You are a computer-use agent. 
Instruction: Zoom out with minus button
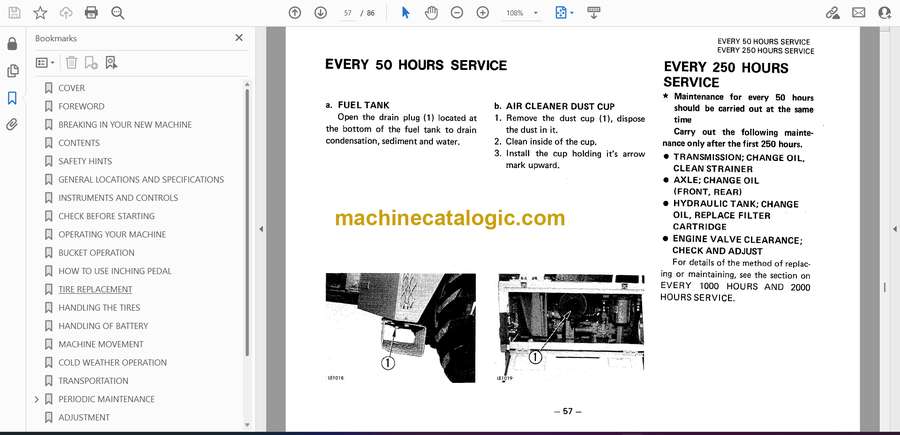coord(457,13)
